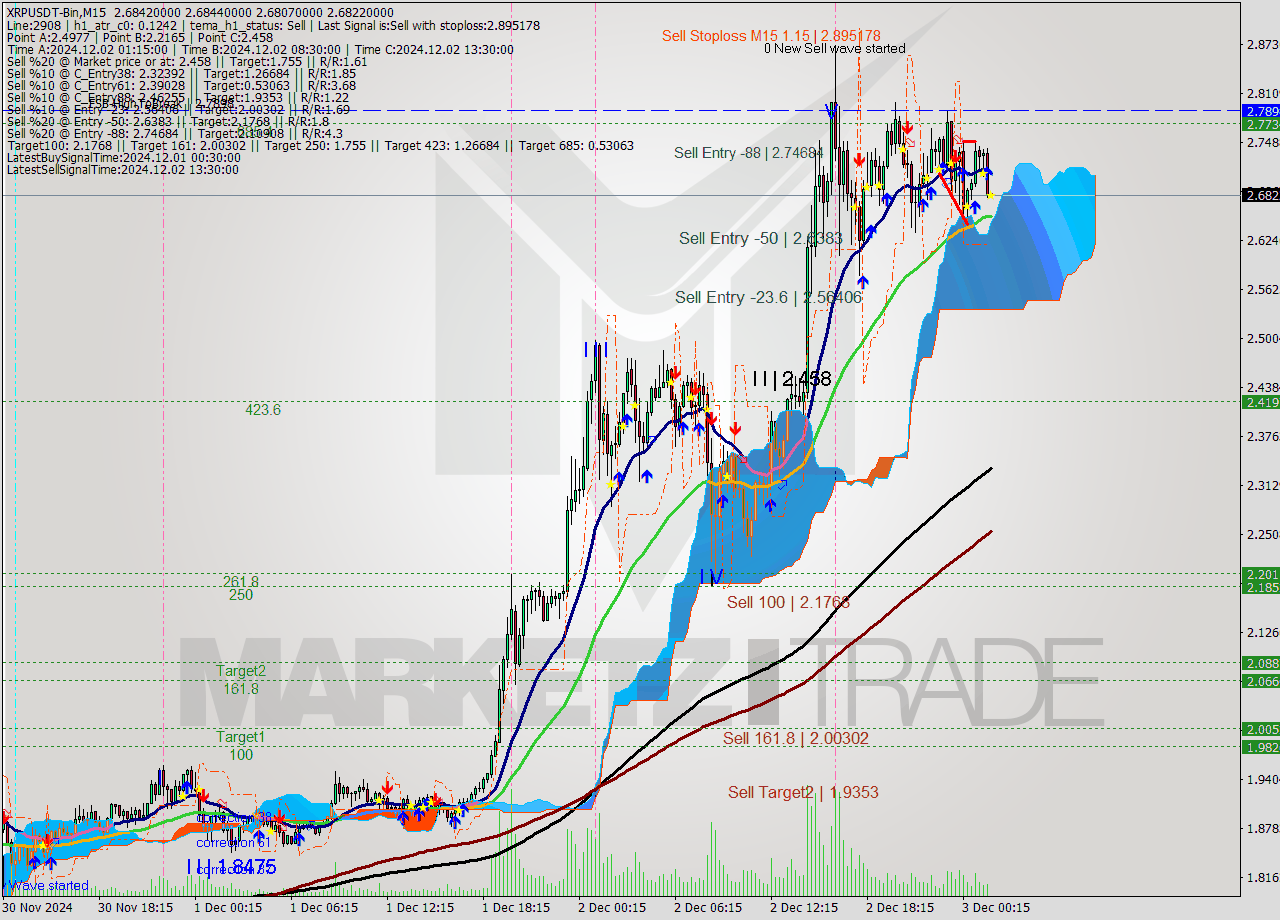
Task: Click the Target2 label
Action: (x=241, y=671)
